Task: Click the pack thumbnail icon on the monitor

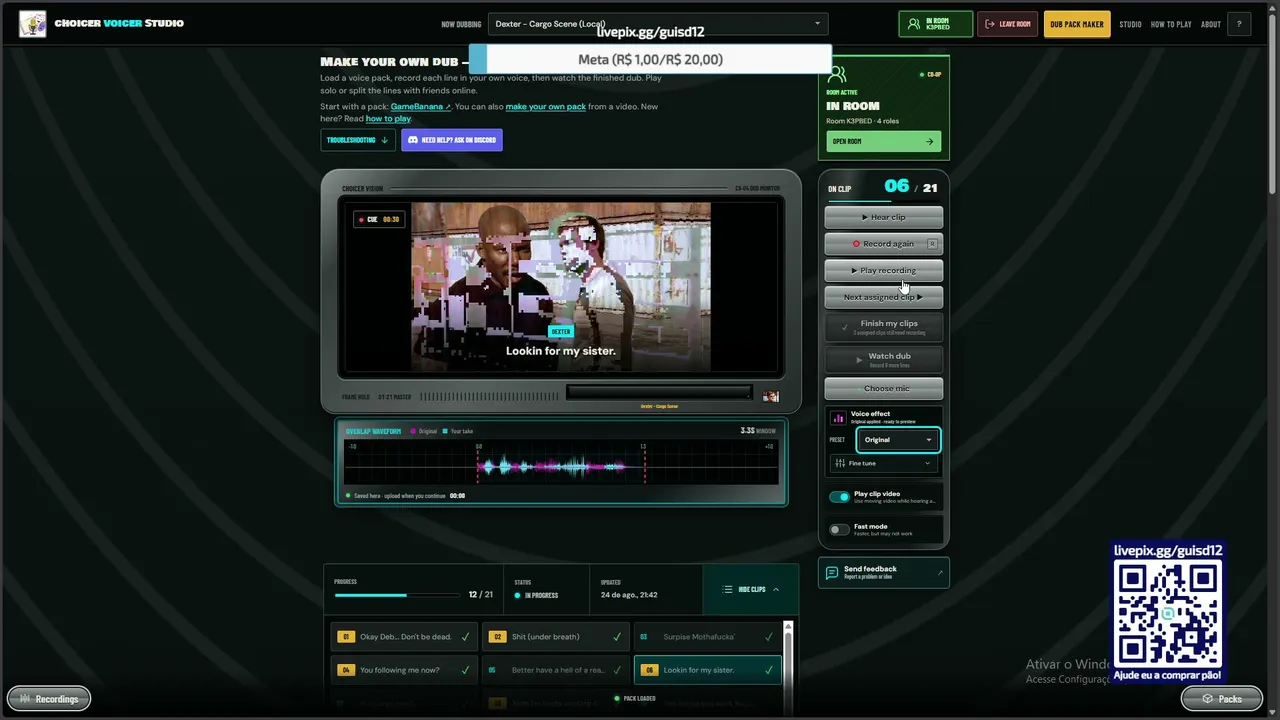Action: [x=770, y=397]
